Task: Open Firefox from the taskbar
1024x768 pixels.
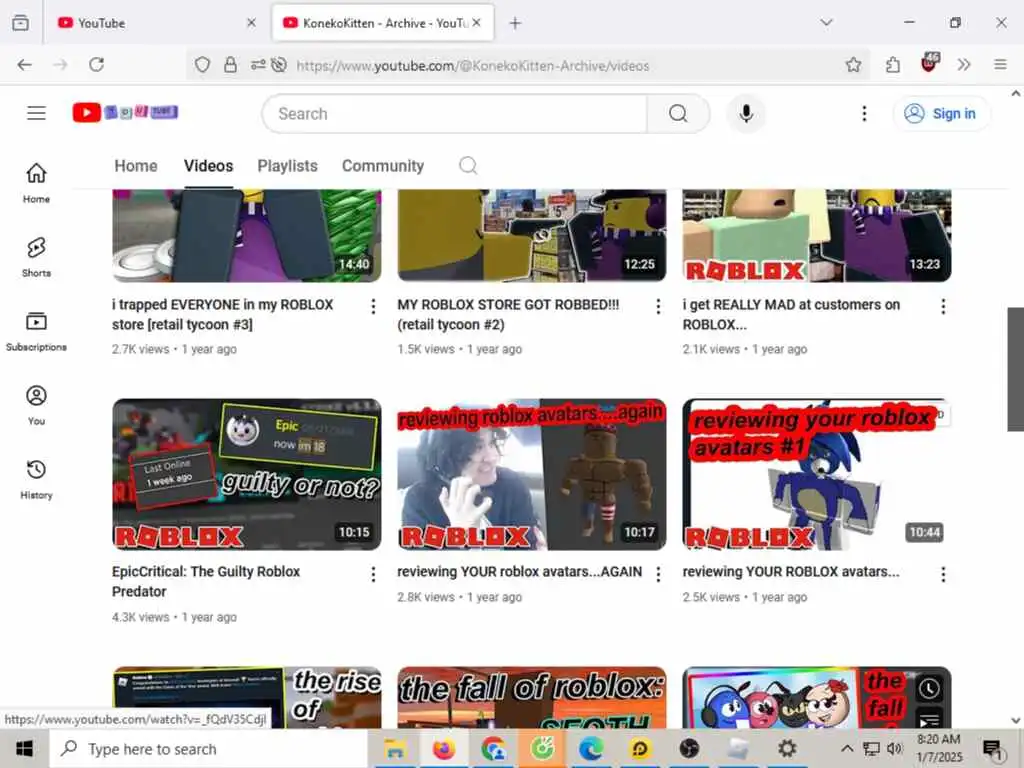Action: (x=444, y=748)
